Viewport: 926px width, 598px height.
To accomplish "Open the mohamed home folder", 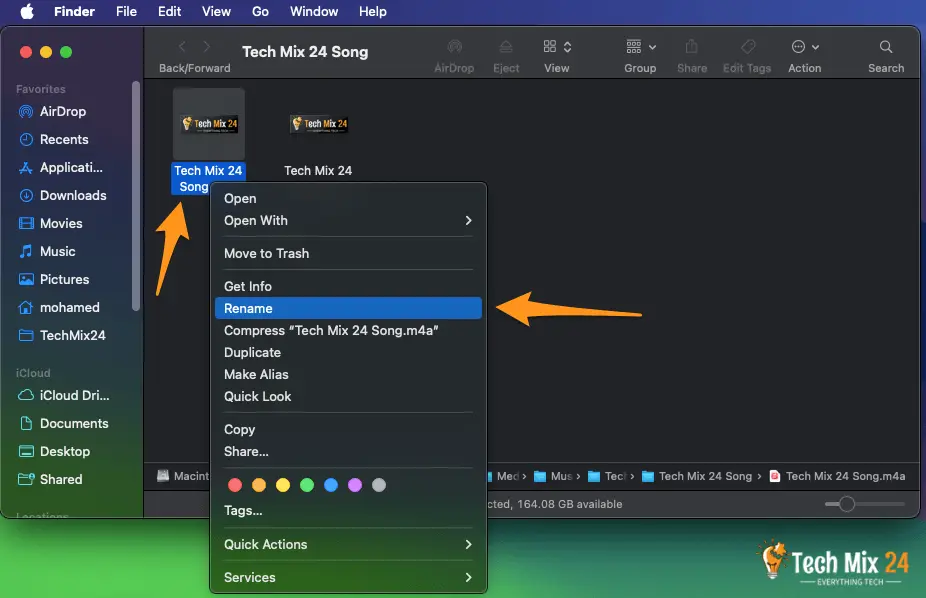I will [x=58, y=308].
